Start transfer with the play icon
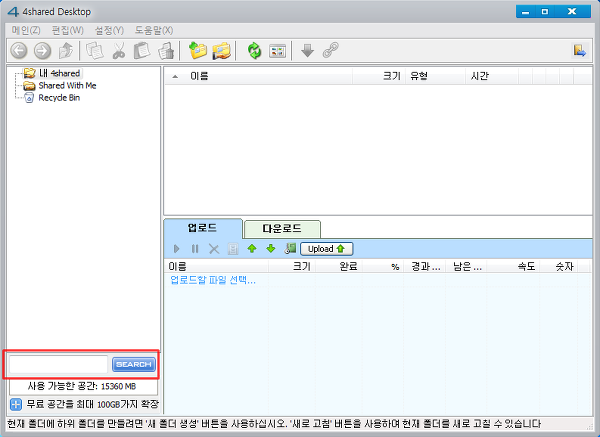Screen dimensions: 600x437 pyautogui.click(x=176, y=249)
